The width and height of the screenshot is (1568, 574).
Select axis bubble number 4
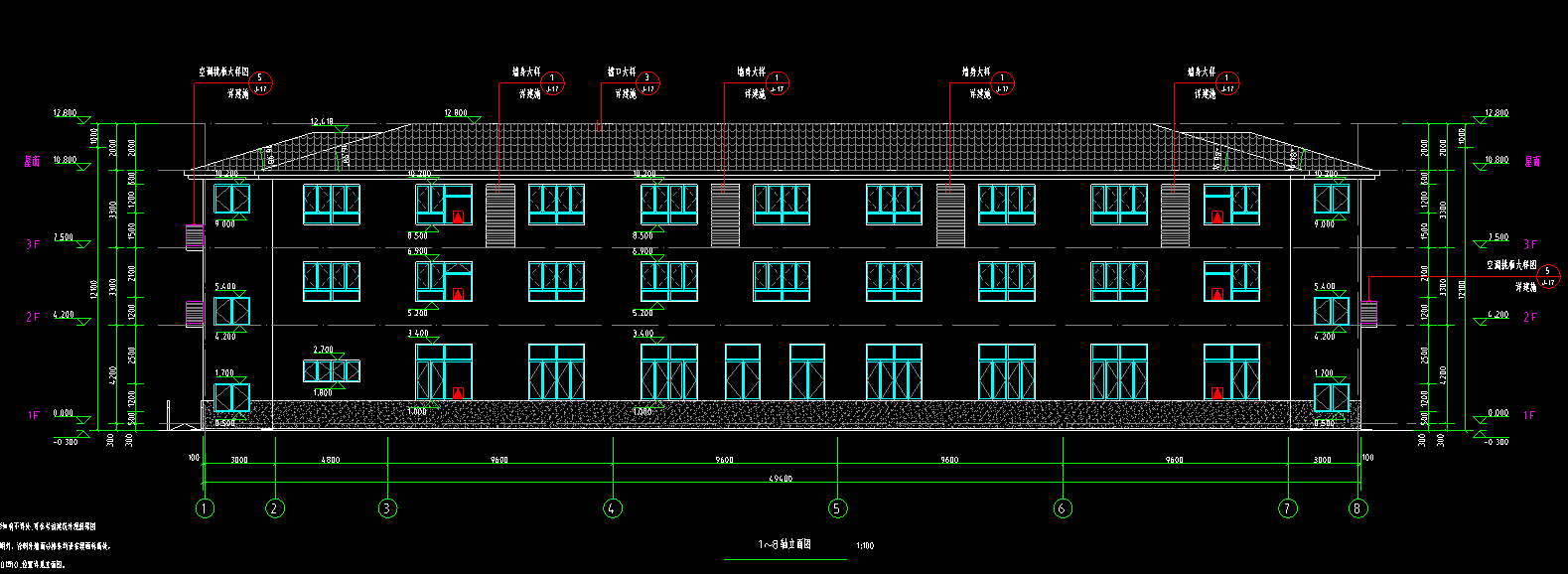[x=613, y=508]
